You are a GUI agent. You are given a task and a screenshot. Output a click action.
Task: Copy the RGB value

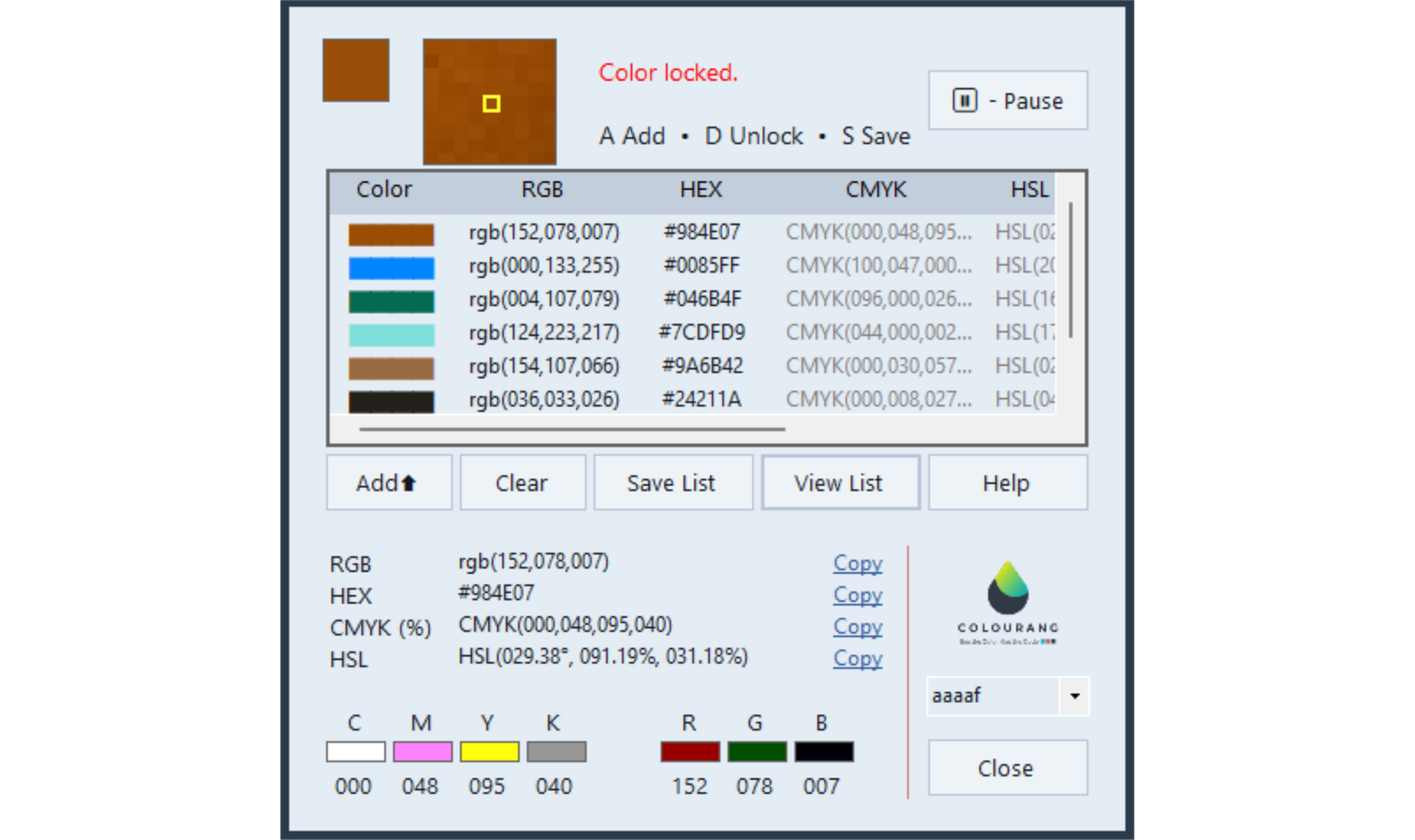click(858, 563)
